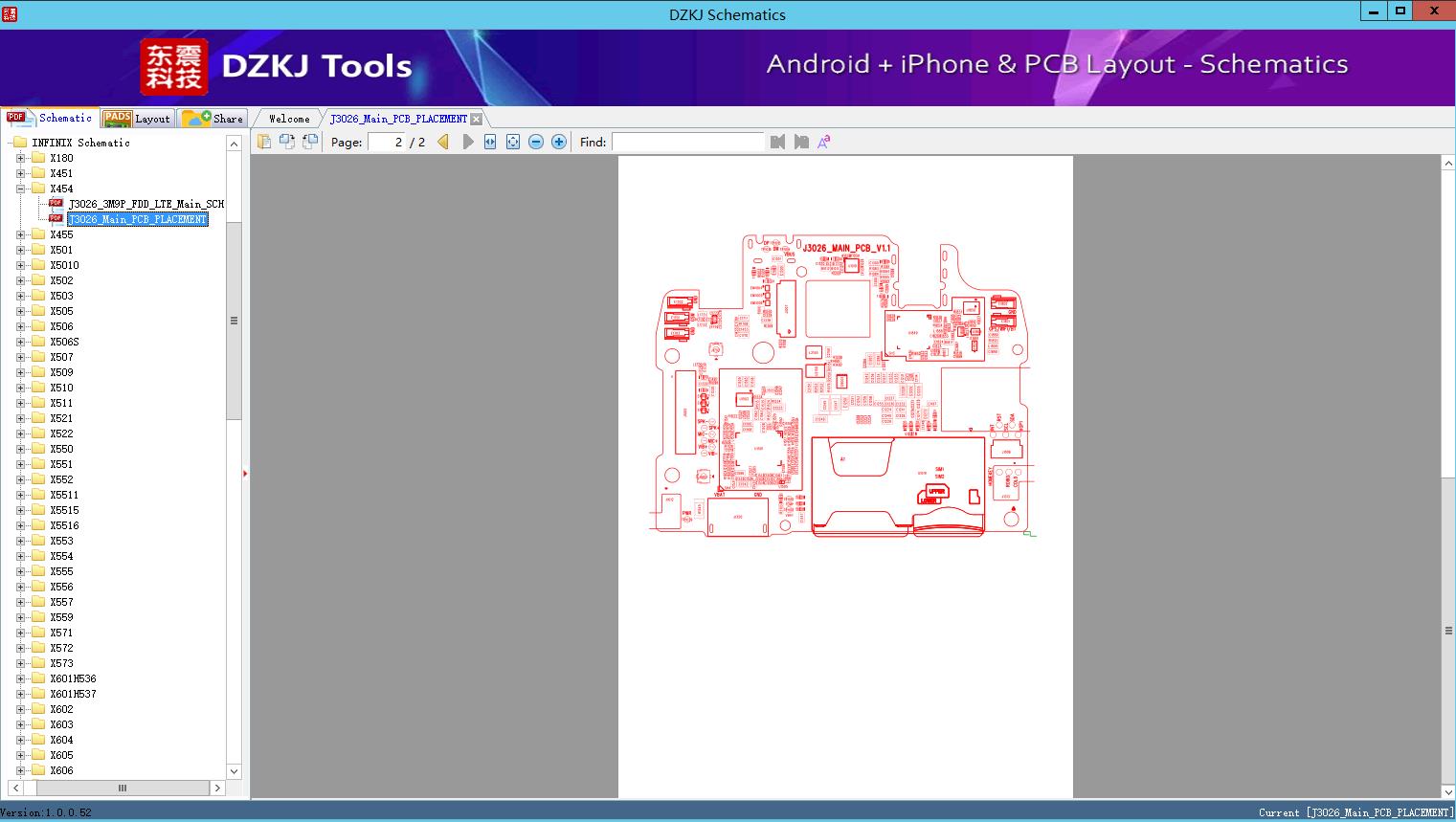This screenshot has width=1456, height=822.
Task: Toggle match case search option icon
Action: pos(824,142)
